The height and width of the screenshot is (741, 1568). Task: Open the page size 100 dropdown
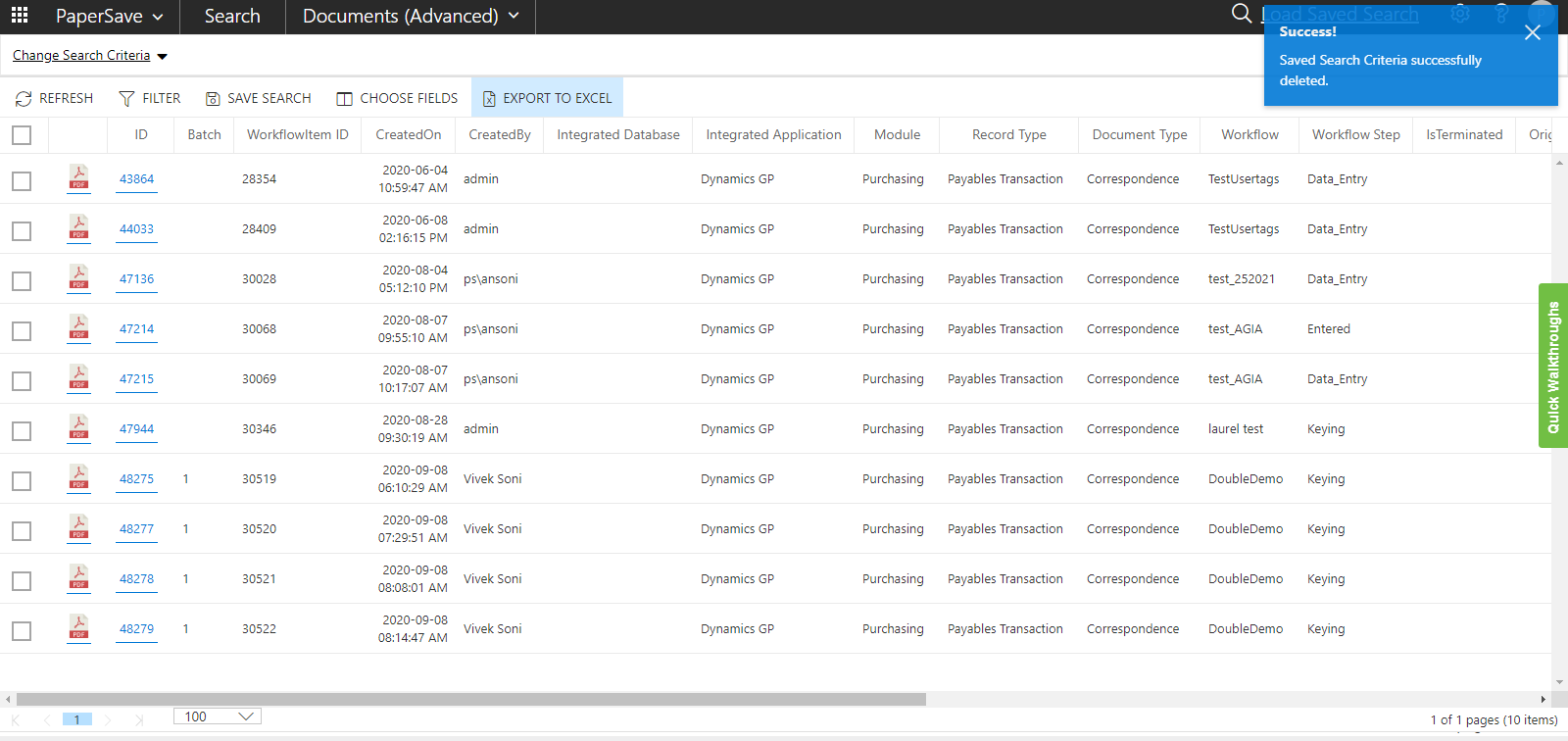click(218, 716)
